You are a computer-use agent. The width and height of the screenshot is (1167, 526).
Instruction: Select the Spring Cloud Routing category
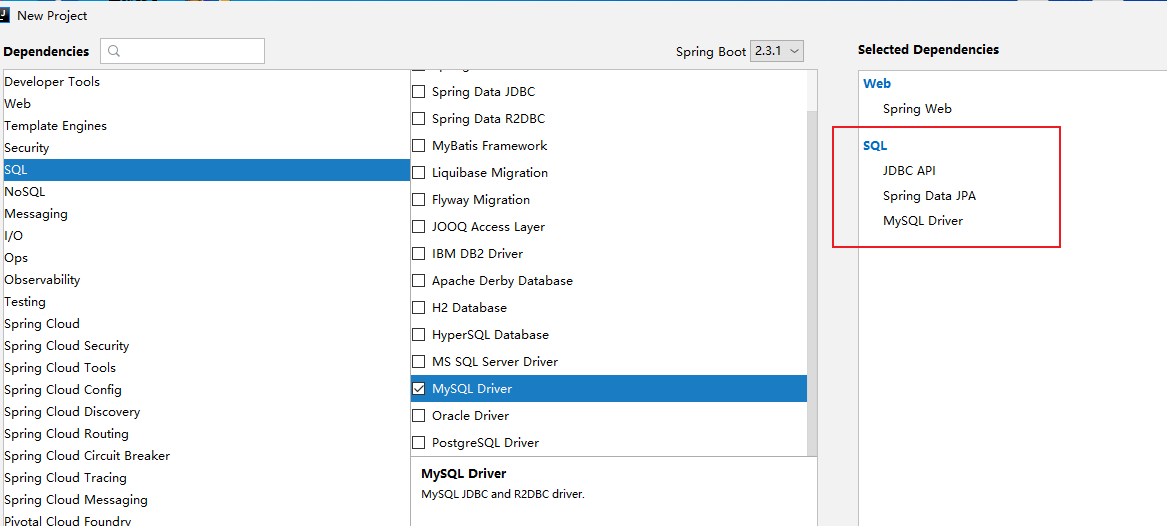[x=205, y=434]
